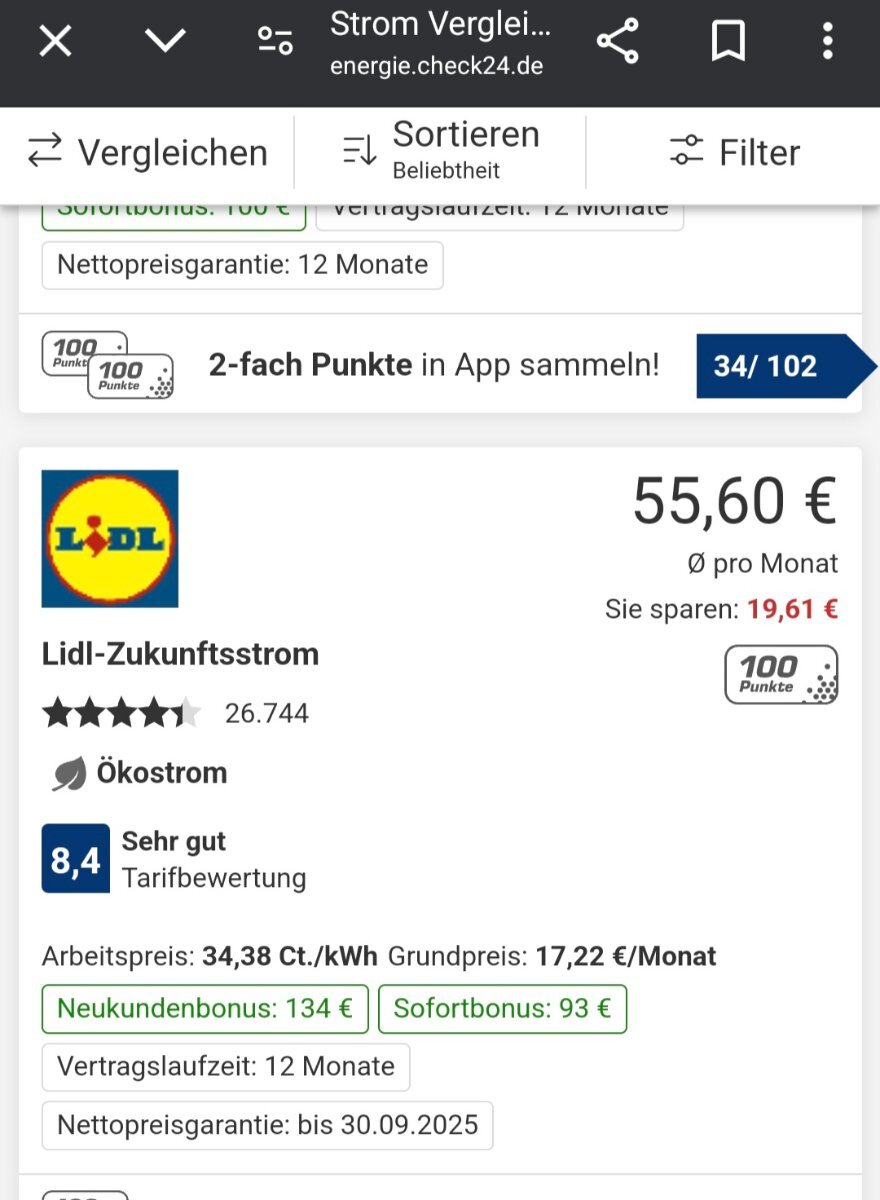Select the Sofortbonus: 93 € tag
The height and width of the screenshot is (1200, 880).
tap(502, 1008)
